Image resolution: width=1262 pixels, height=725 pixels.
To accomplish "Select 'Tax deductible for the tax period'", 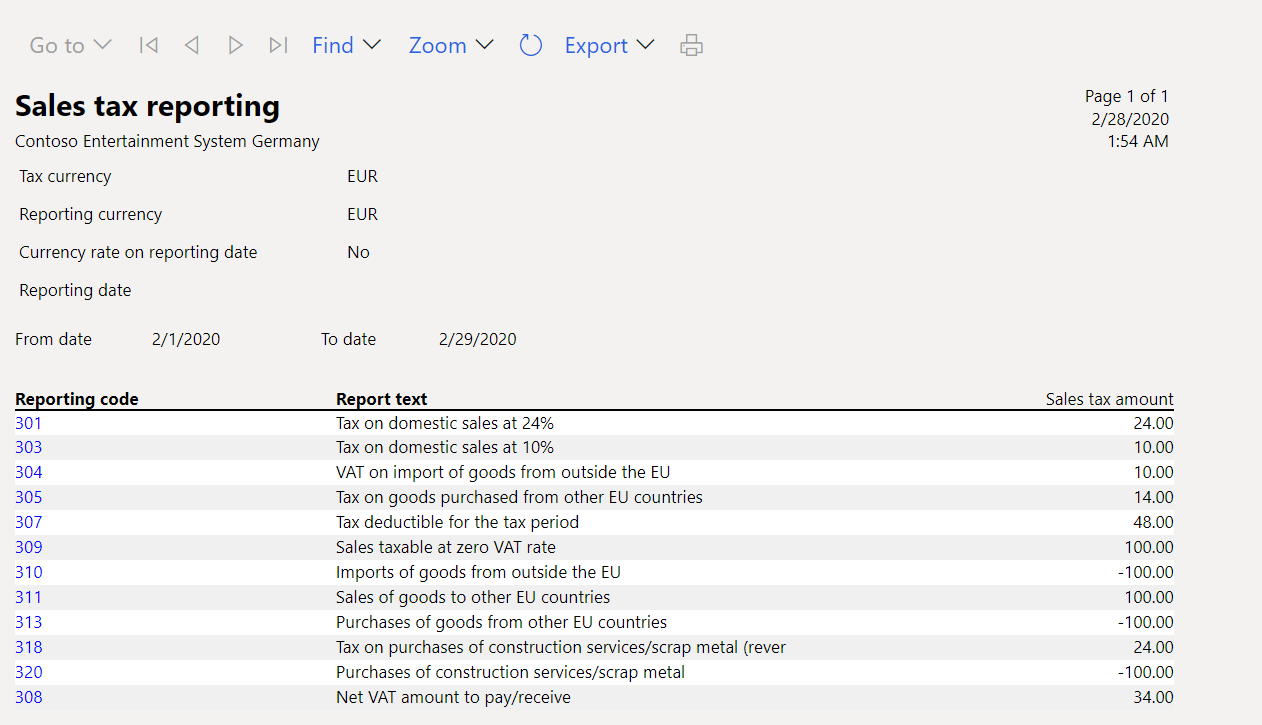I will 457,523.
